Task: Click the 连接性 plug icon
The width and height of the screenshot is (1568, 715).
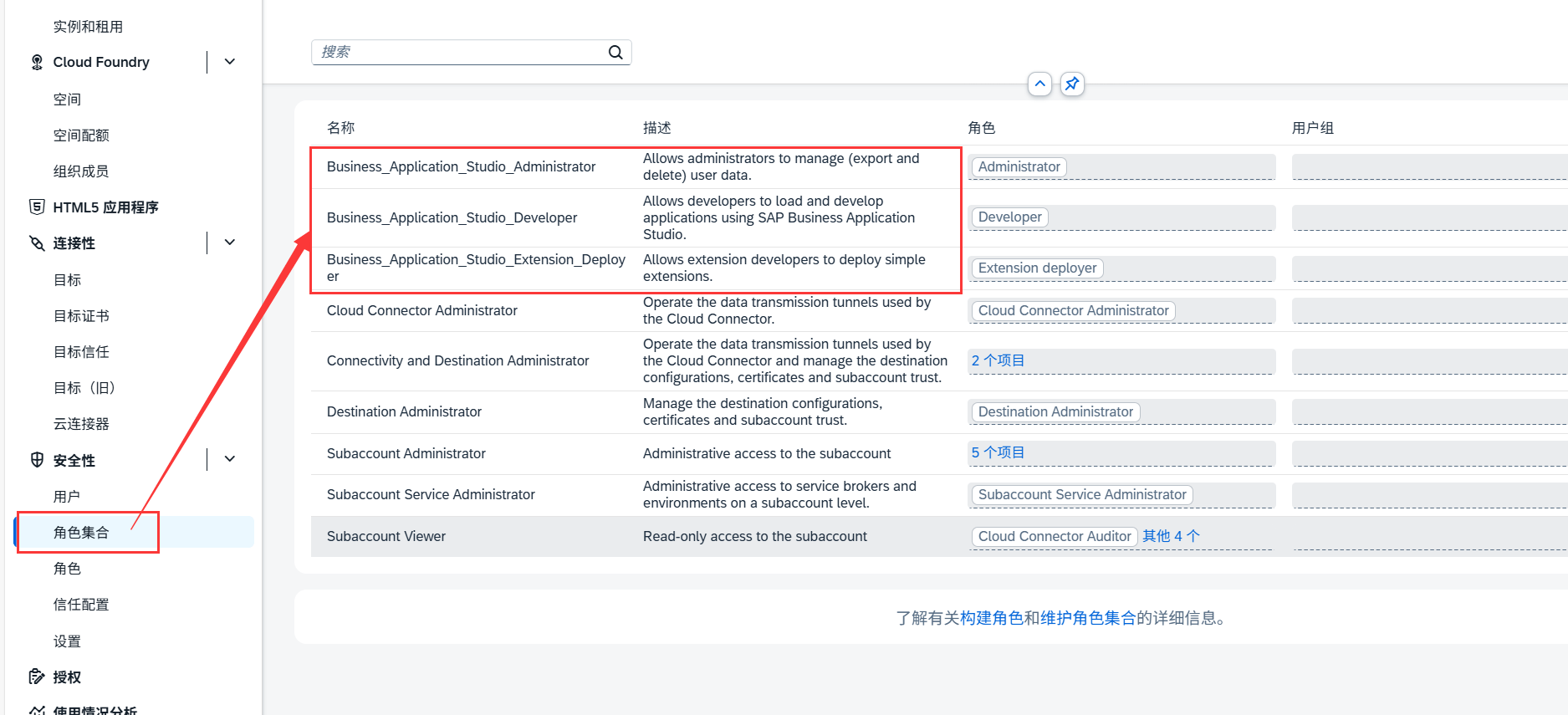Action: click(37, 243)
